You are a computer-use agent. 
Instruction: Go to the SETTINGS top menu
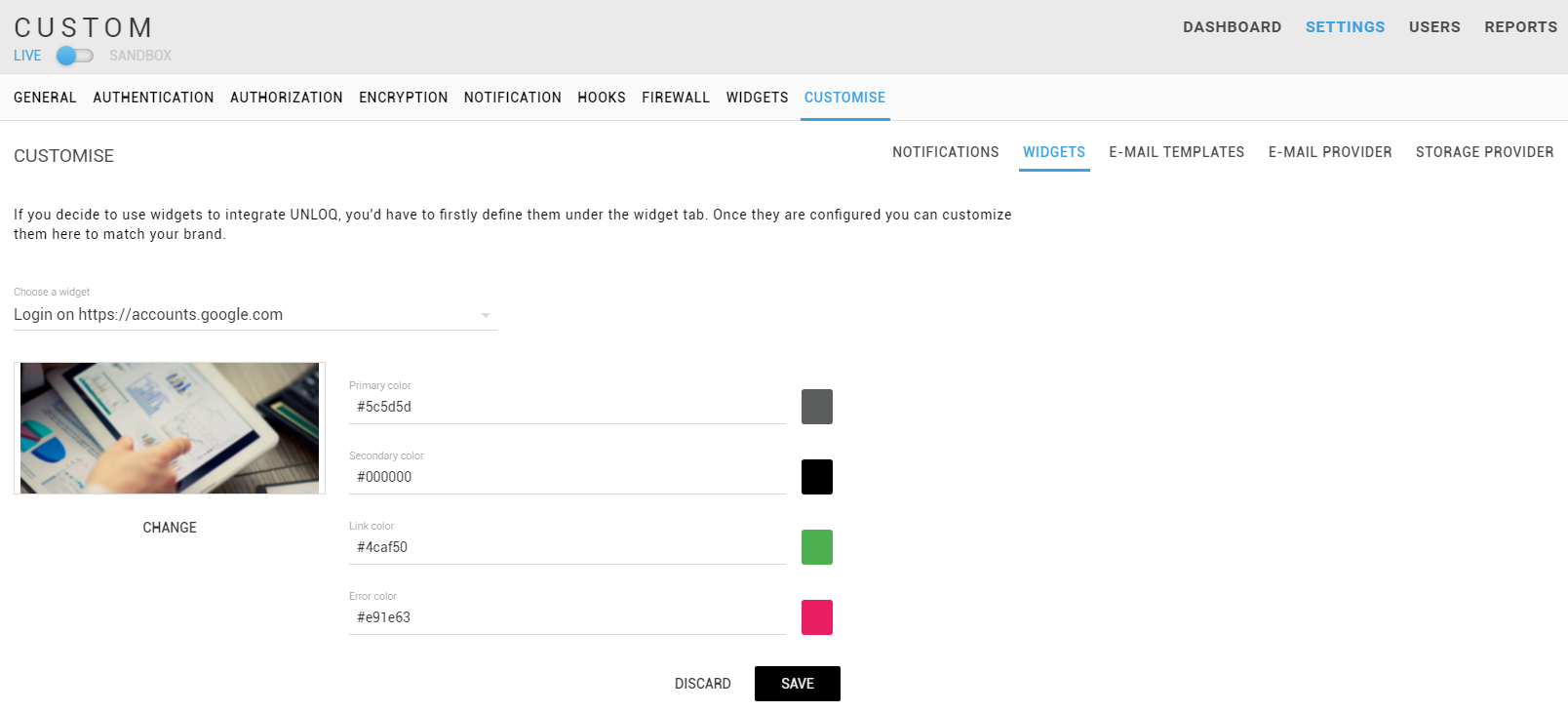[1345, 27]
